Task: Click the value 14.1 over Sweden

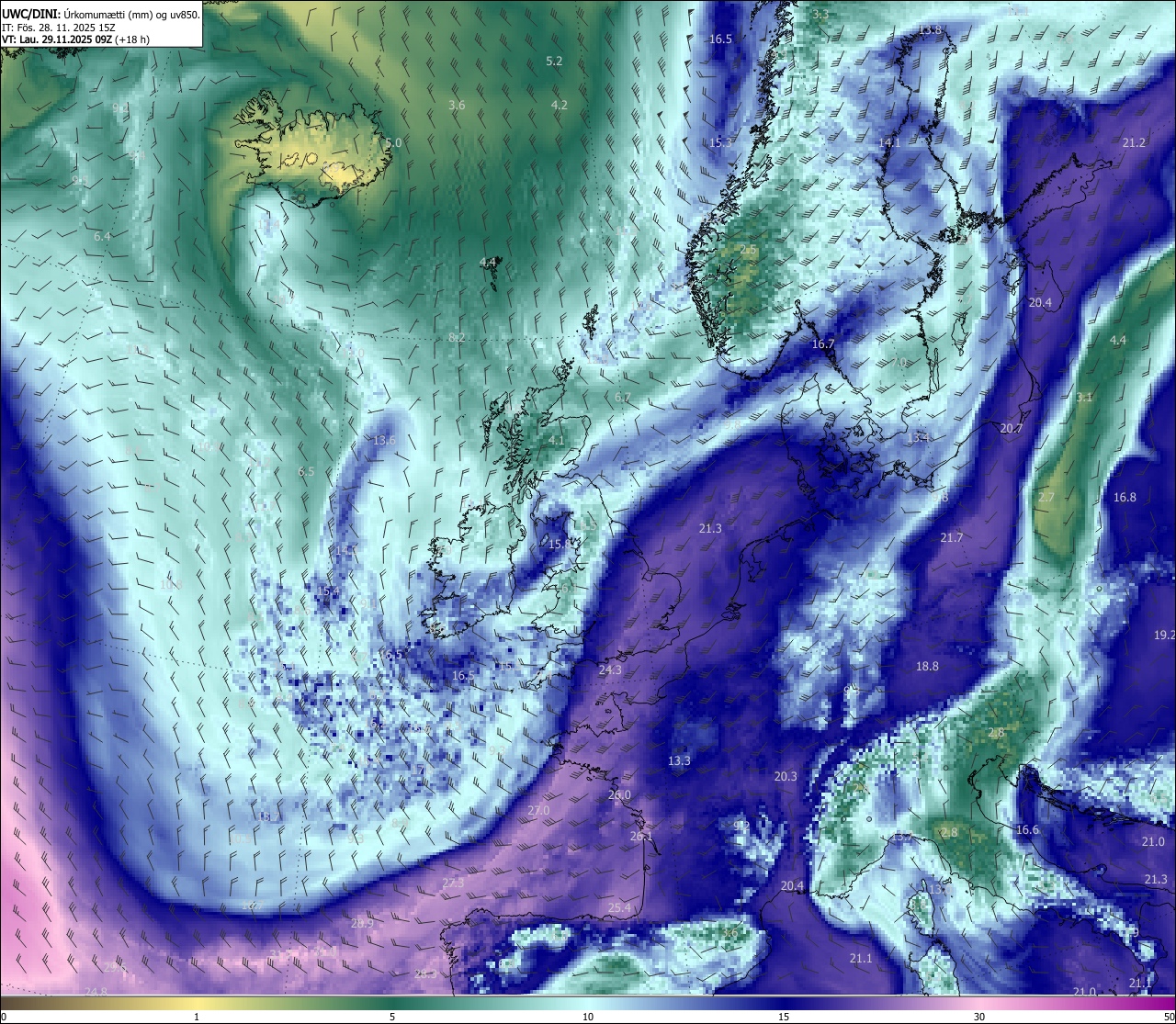Action: pos(889,142)
